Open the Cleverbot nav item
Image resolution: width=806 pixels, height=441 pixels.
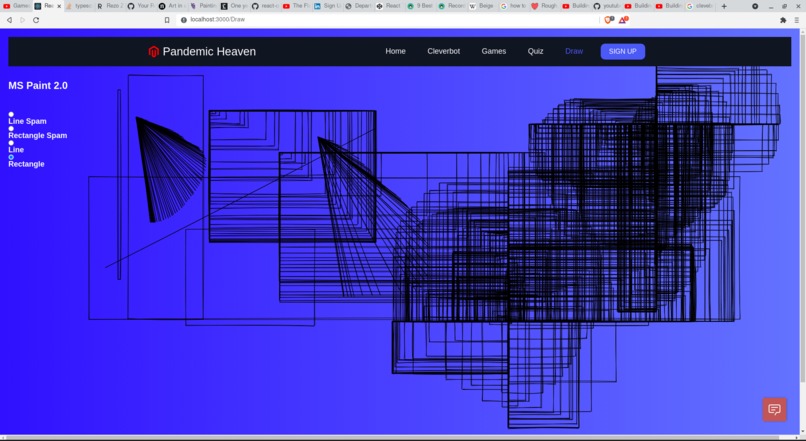[x=444, y=51]
